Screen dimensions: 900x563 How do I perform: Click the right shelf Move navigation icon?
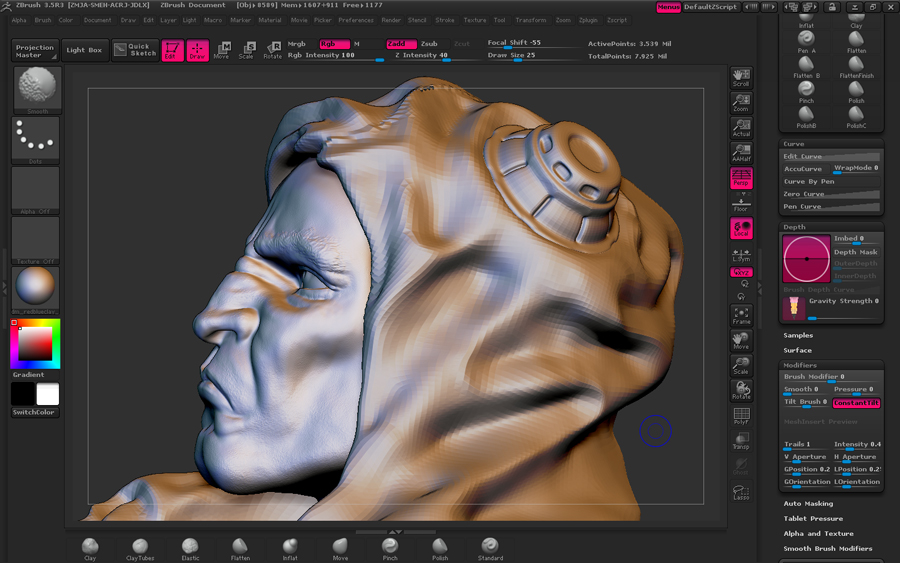tap(741, 341)
